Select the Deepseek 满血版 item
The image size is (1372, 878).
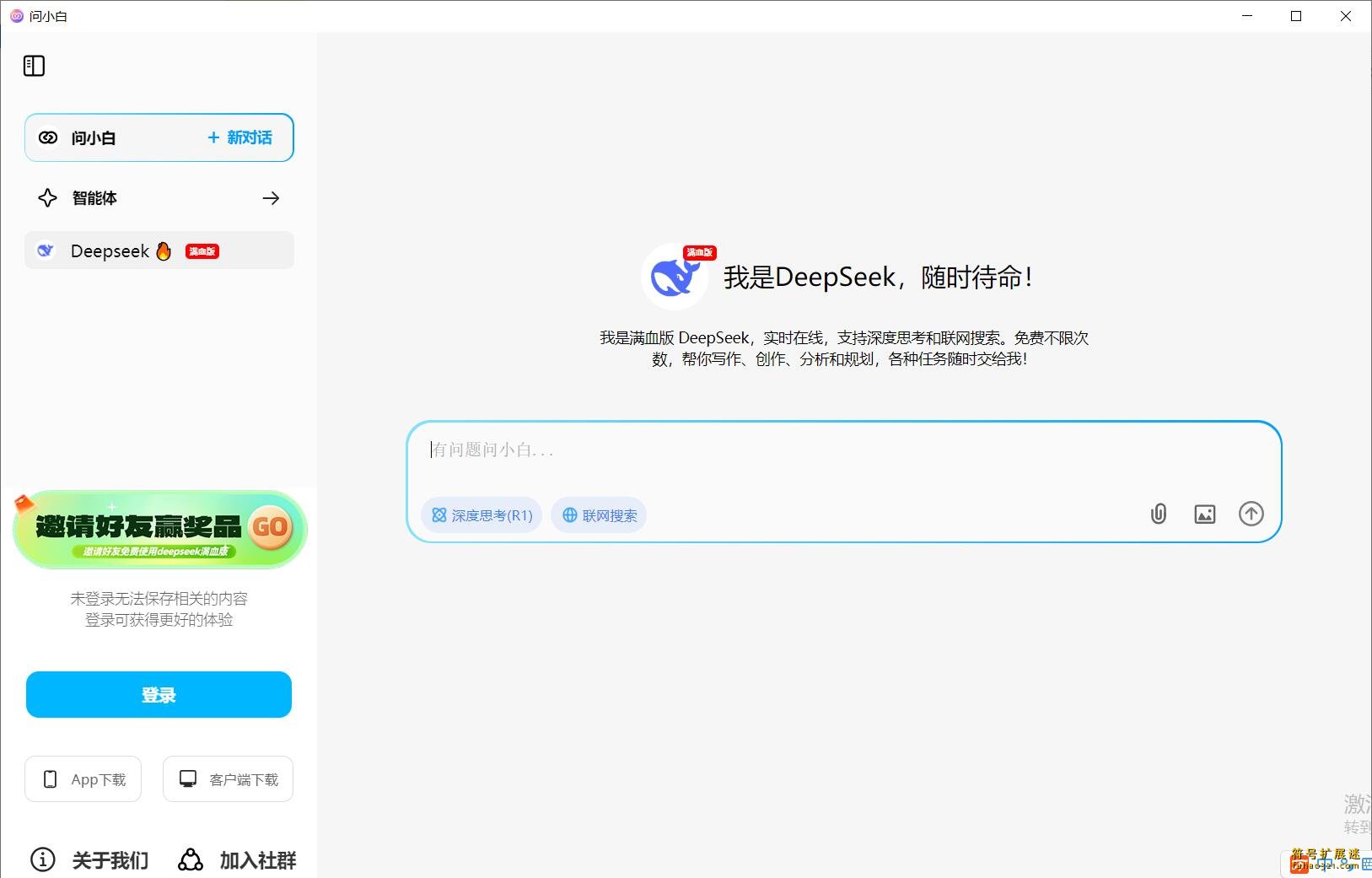click(x=159, y=250)
